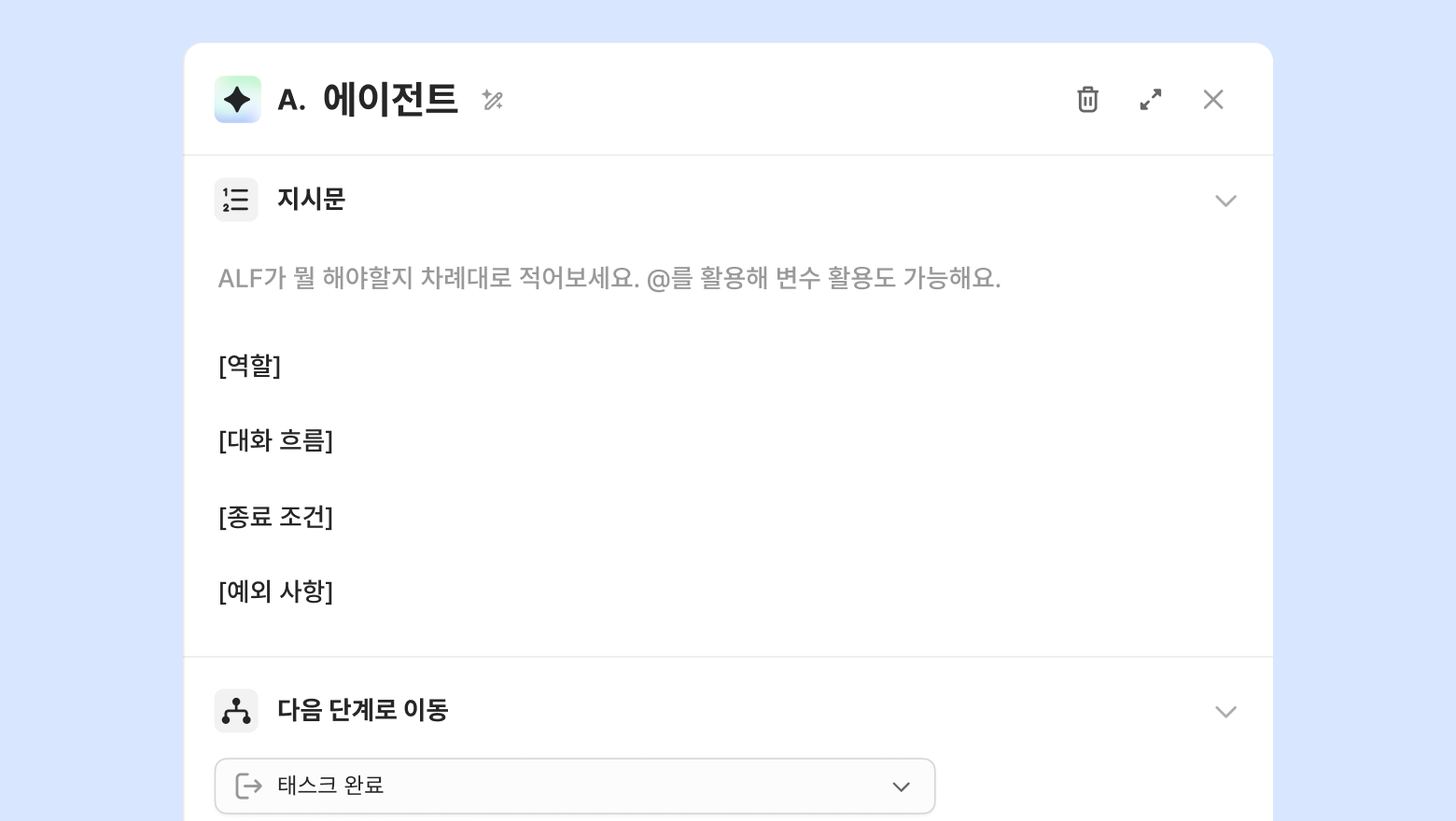Click the numbered list icon beside 지시문
1456x821 pixels.
pyautogui.click(x=236, y=200)
